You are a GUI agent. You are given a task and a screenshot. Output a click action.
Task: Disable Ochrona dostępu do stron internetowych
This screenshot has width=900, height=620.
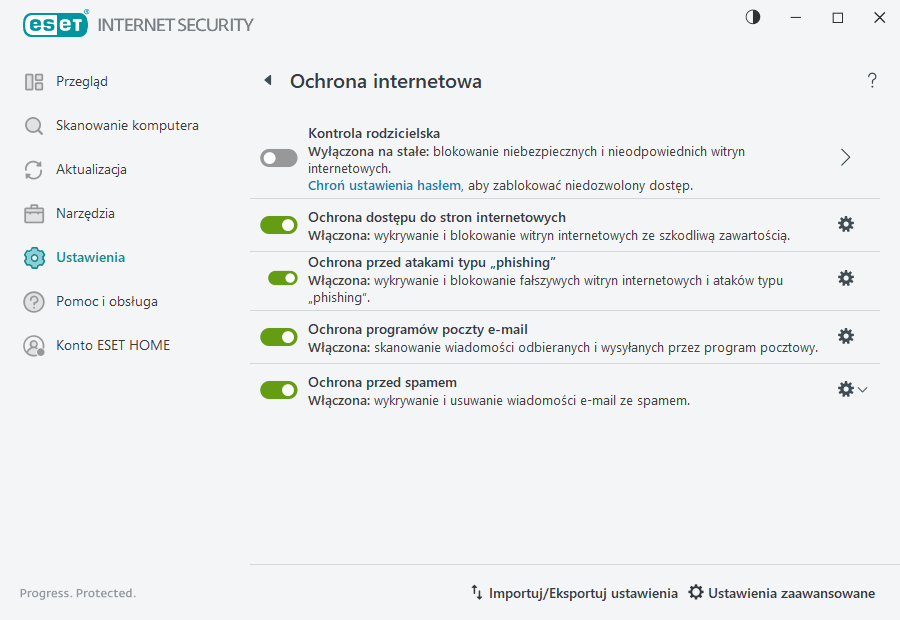click(x=278, y=224)
